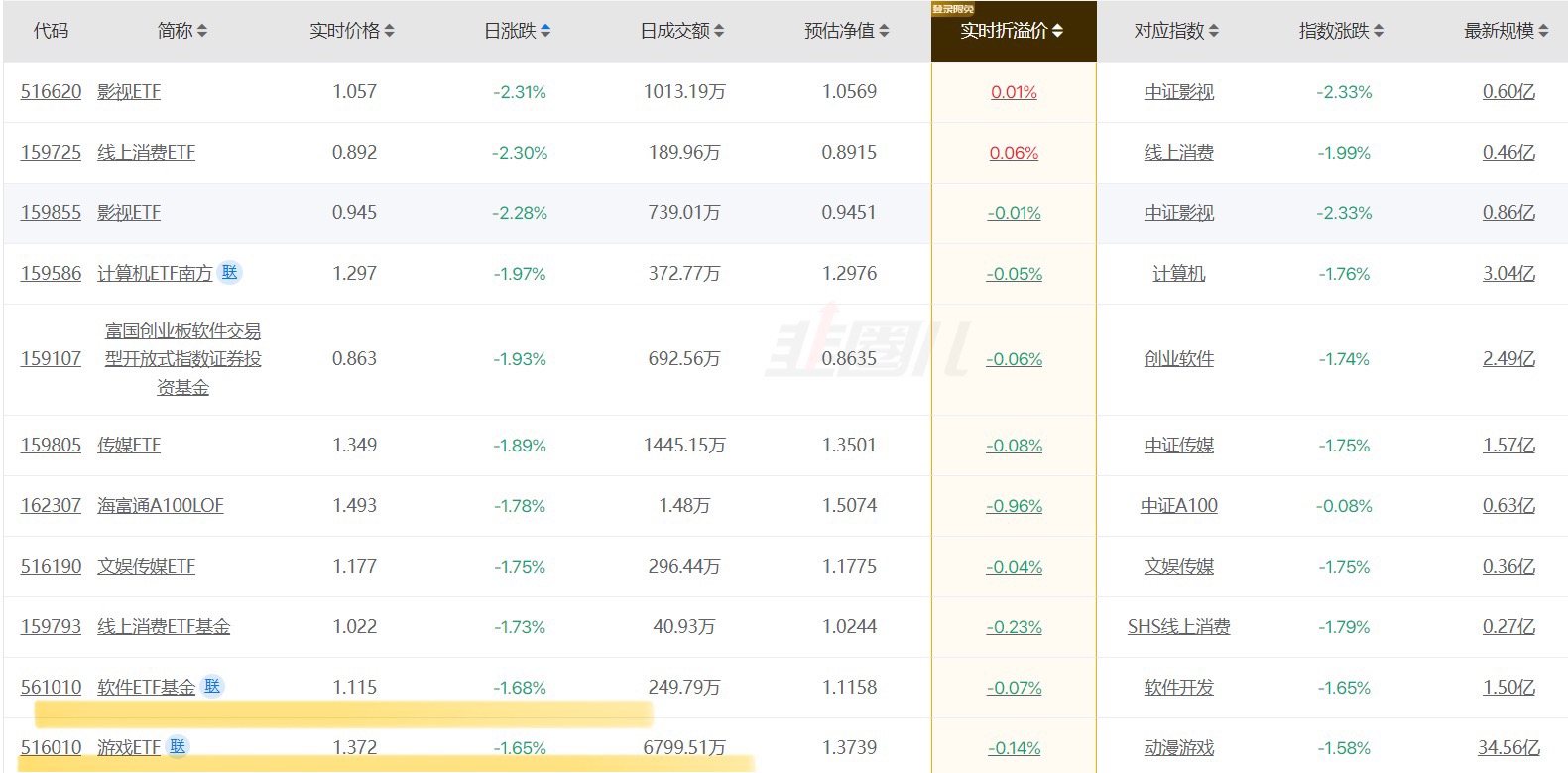Open 创业软件 index link
Image resolution: width=1568 pixels, height=773 pixels.
pos(1179,359)
